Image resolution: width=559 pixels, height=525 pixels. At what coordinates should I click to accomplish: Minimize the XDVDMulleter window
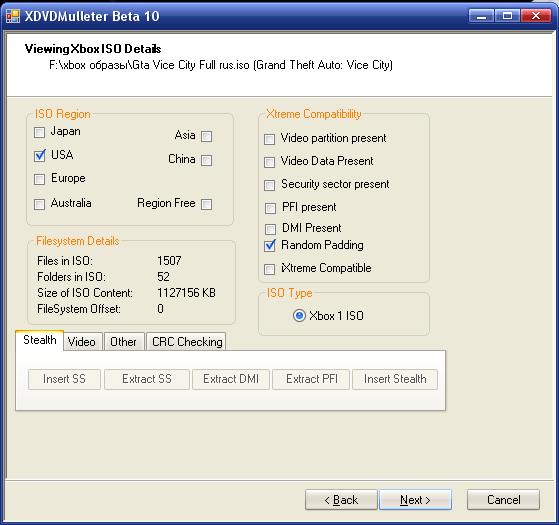pyautogui.click(x=481, y=16)
